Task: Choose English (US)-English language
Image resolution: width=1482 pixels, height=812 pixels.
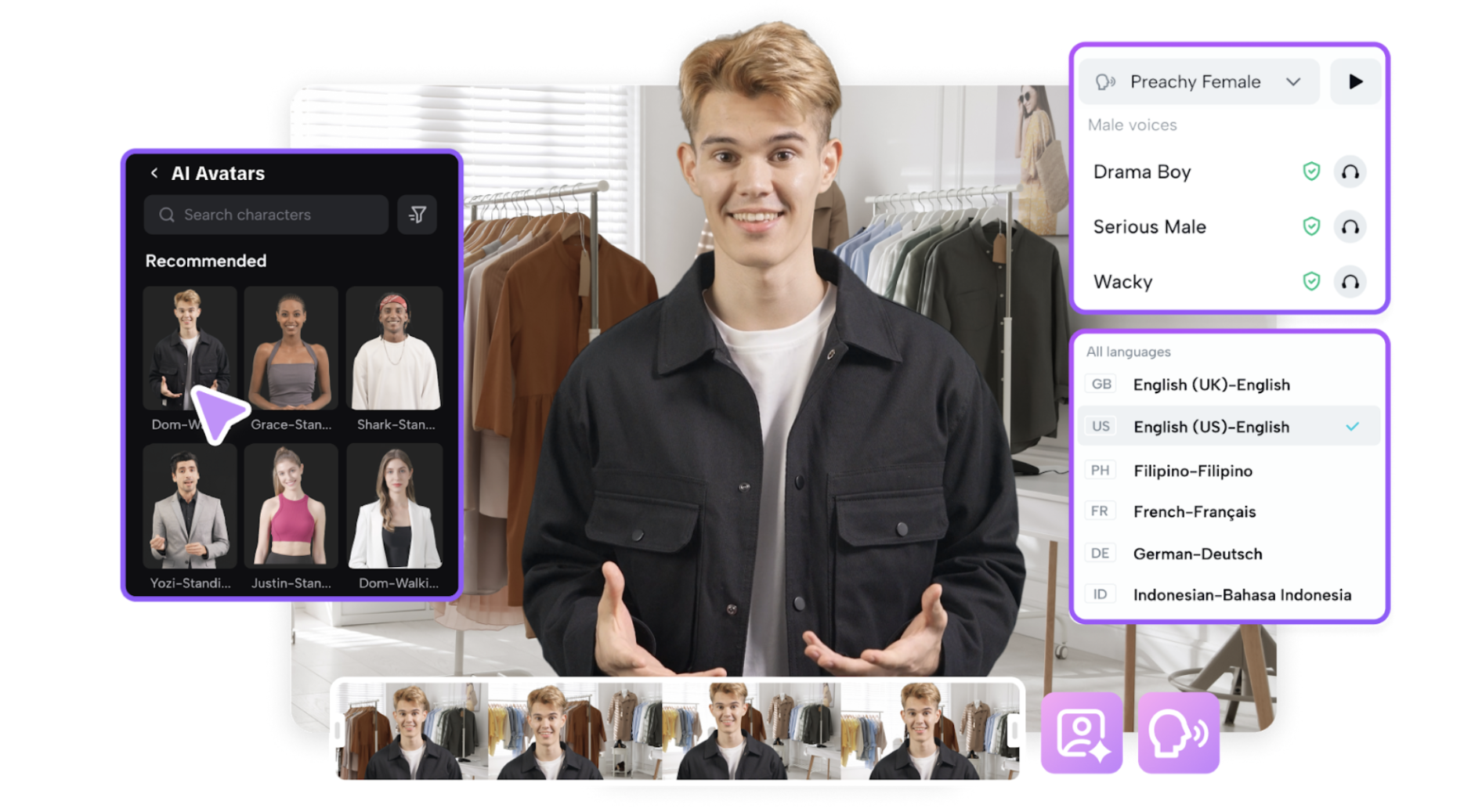Action: point(1228,427)
